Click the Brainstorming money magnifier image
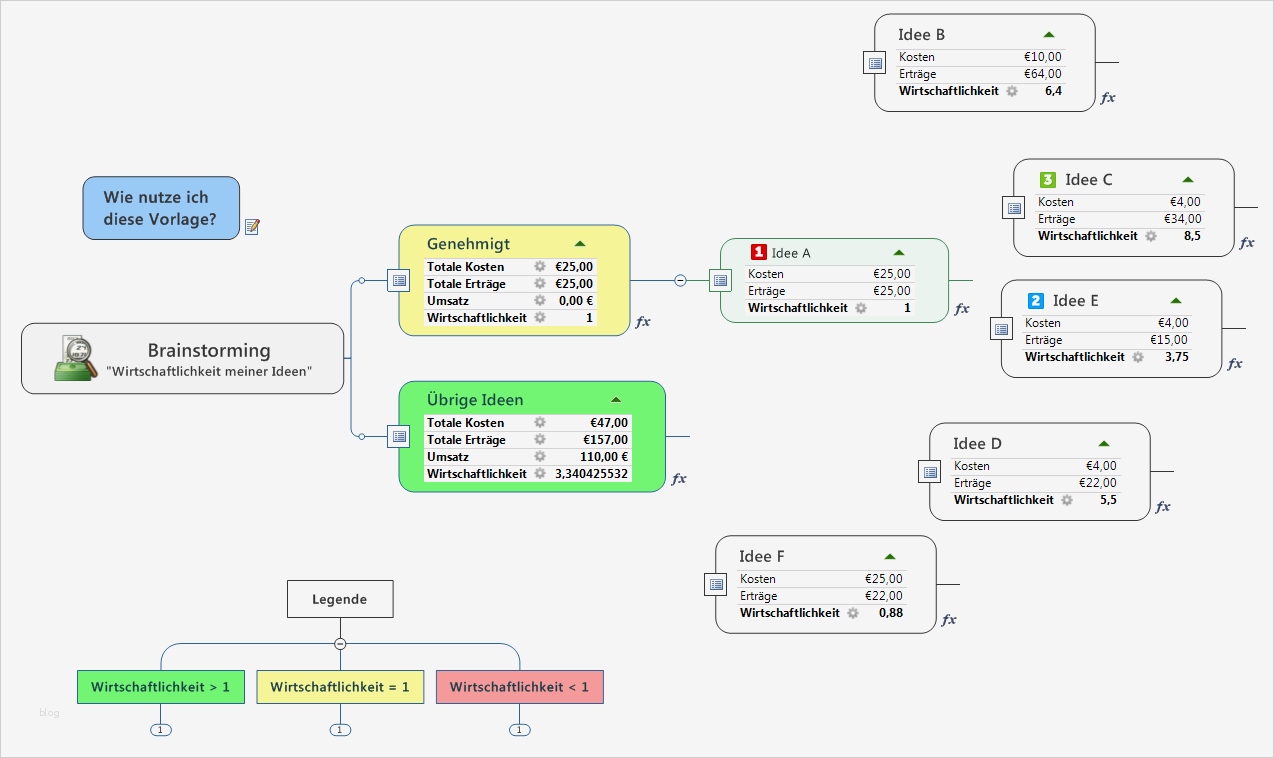Image resolution: width=1274 pixels, height=758 pixels. 74,358
